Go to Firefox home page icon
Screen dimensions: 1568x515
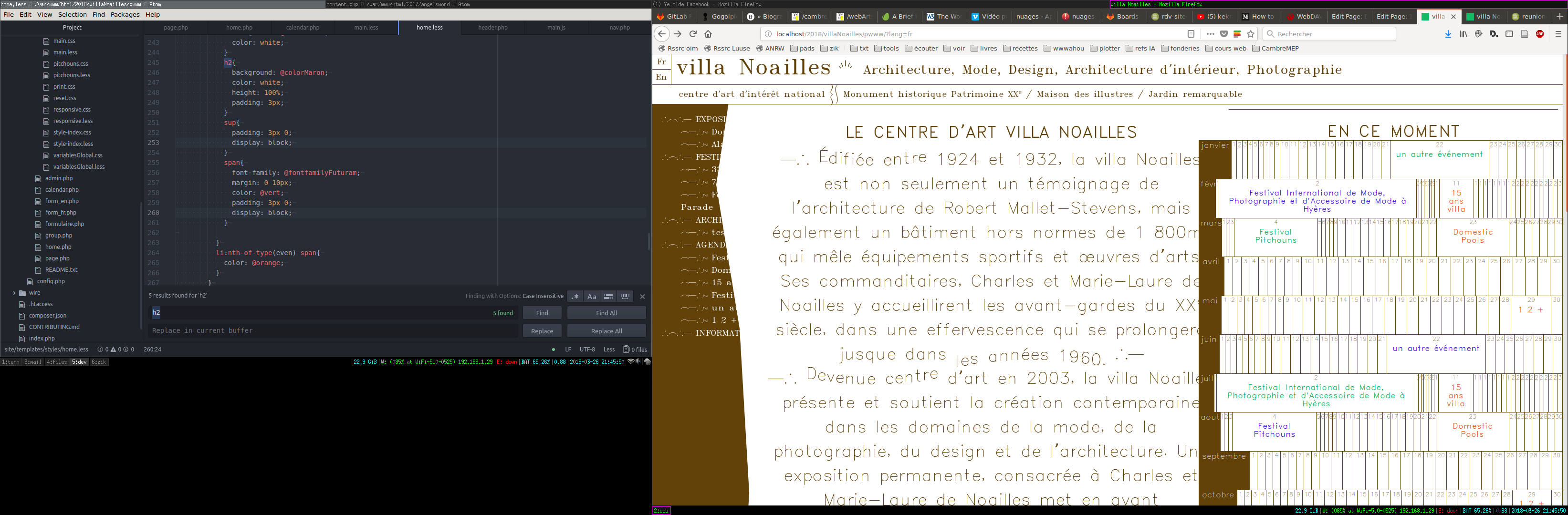pos(708,34)
